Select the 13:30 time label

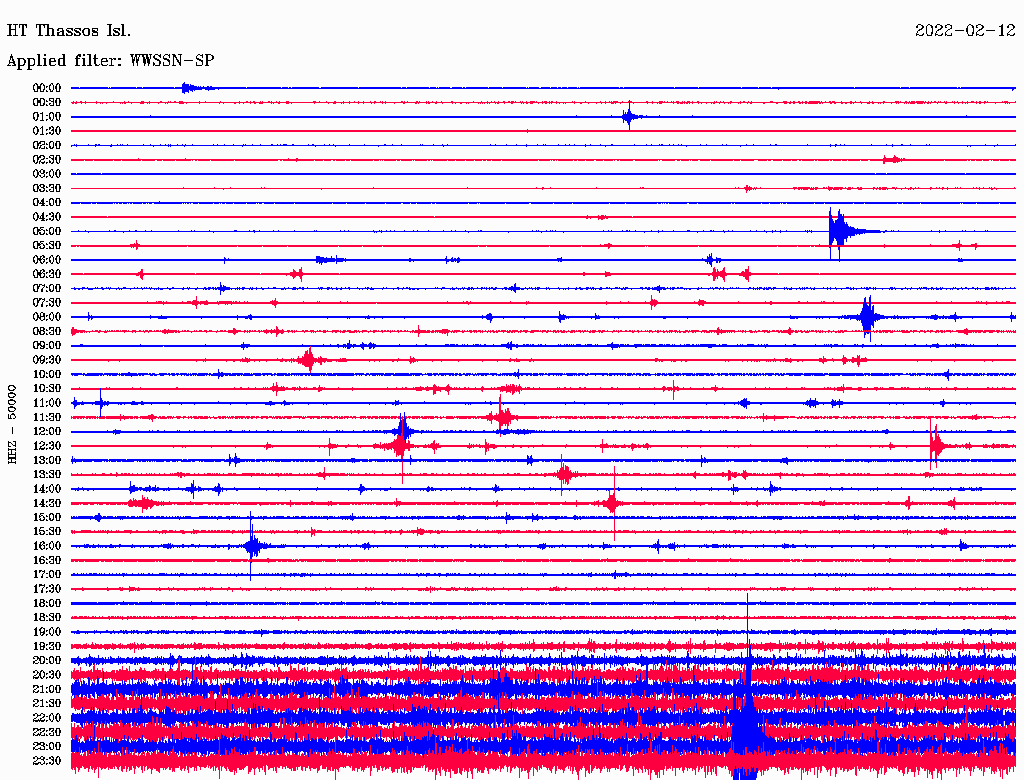point(46,475)
